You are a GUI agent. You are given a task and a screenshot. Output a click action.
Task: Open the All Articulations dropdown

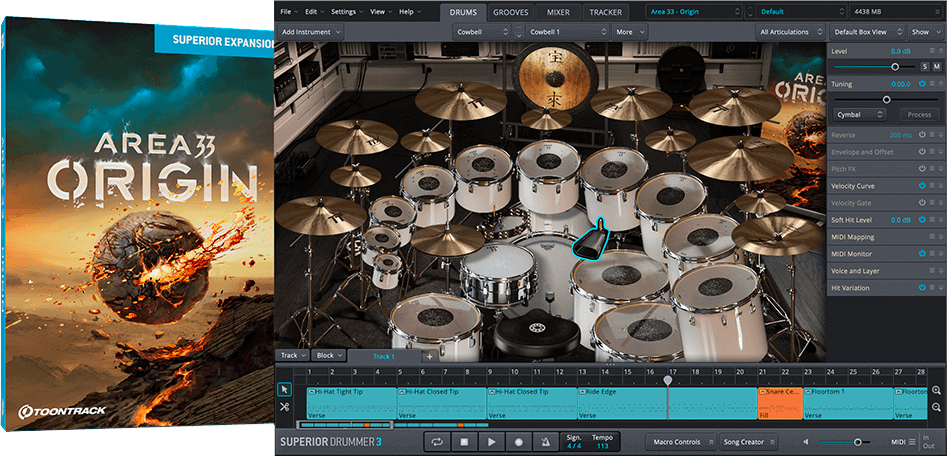pyautogui.click(x=790, y=32)
